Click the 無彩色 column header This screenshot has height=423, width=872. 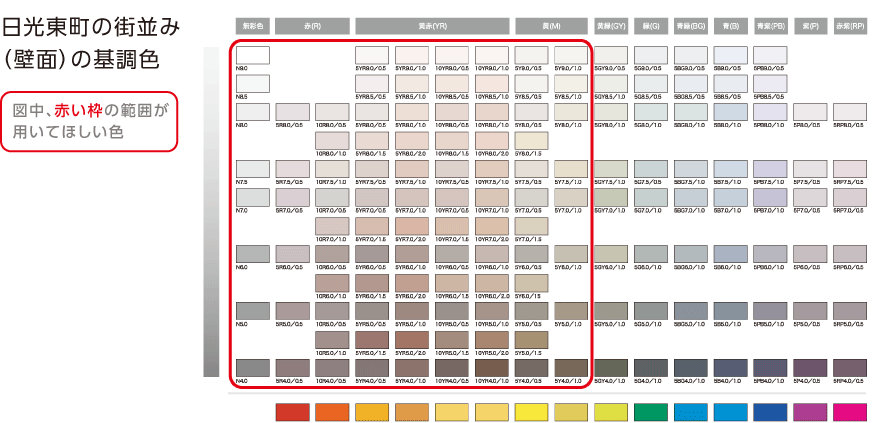click(251, 25)
